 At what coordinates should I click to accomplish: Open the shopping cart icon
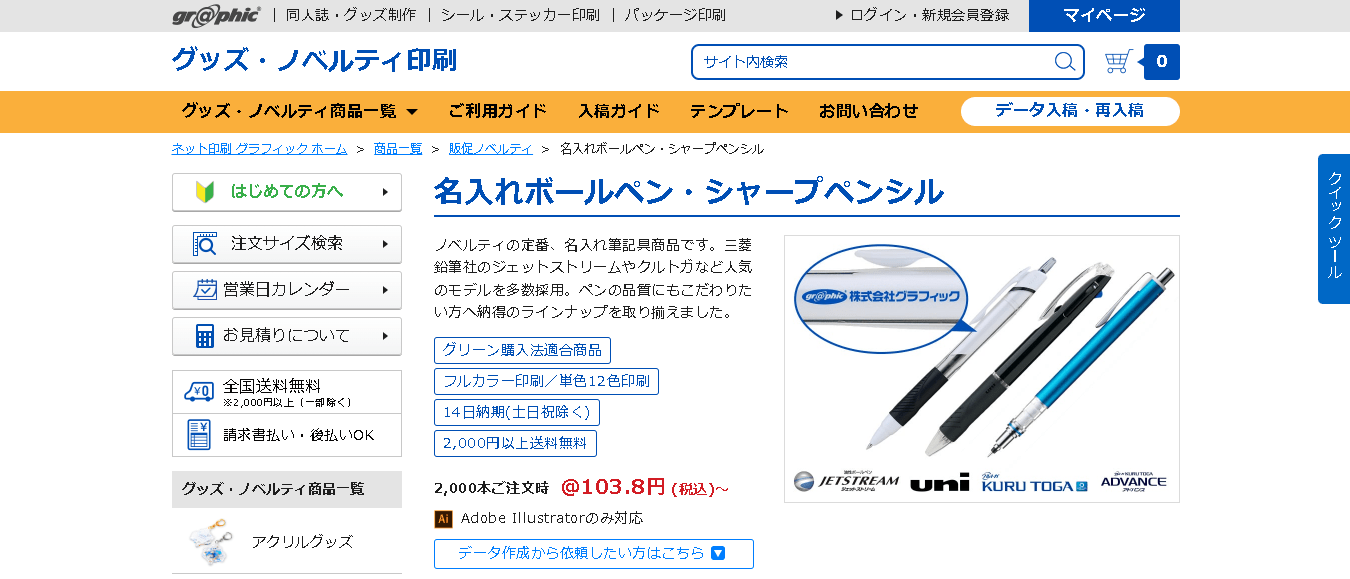pyautogui.click(x=1118, y=62)
